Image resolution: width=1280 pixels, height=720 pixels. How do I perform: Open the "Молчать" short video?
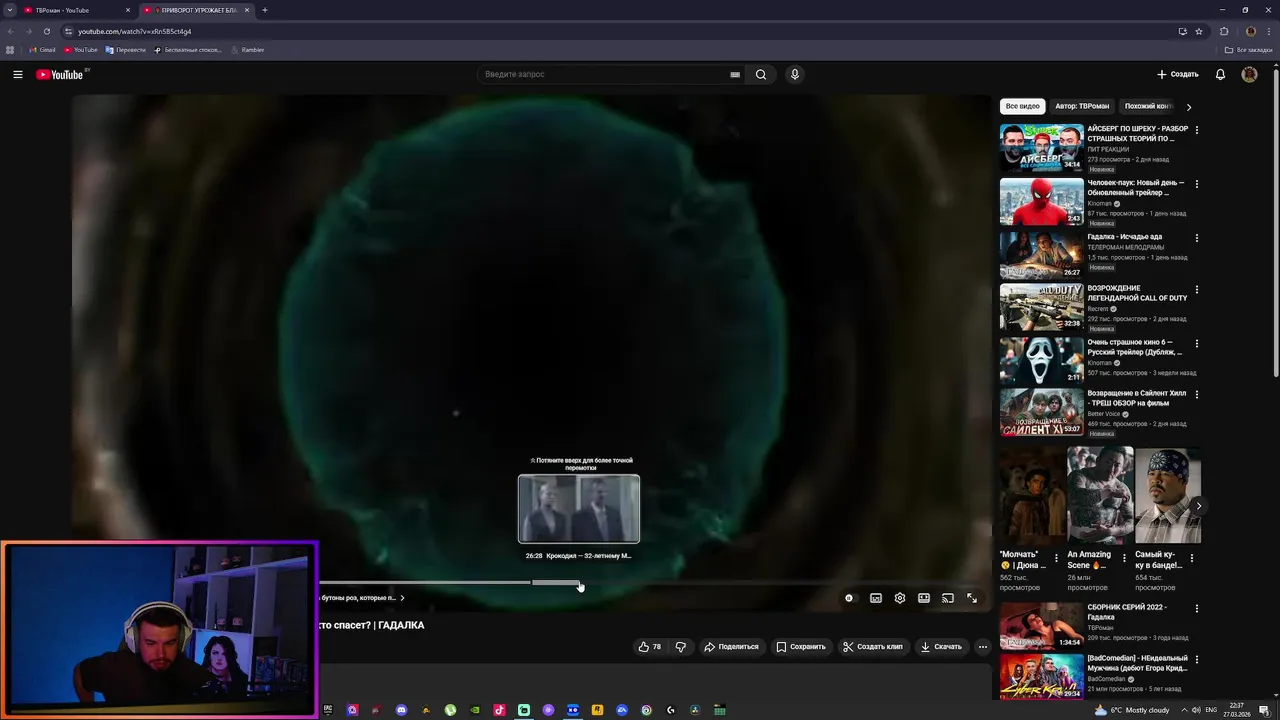click(1031, 495)
